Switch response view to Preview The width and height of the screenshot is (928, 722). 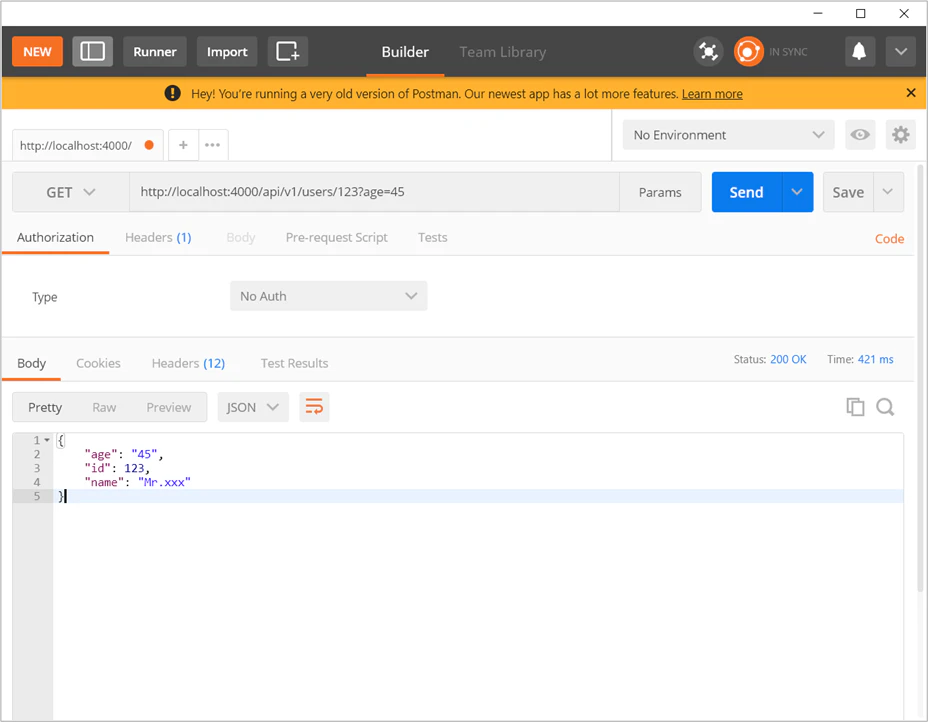(169, 407)
